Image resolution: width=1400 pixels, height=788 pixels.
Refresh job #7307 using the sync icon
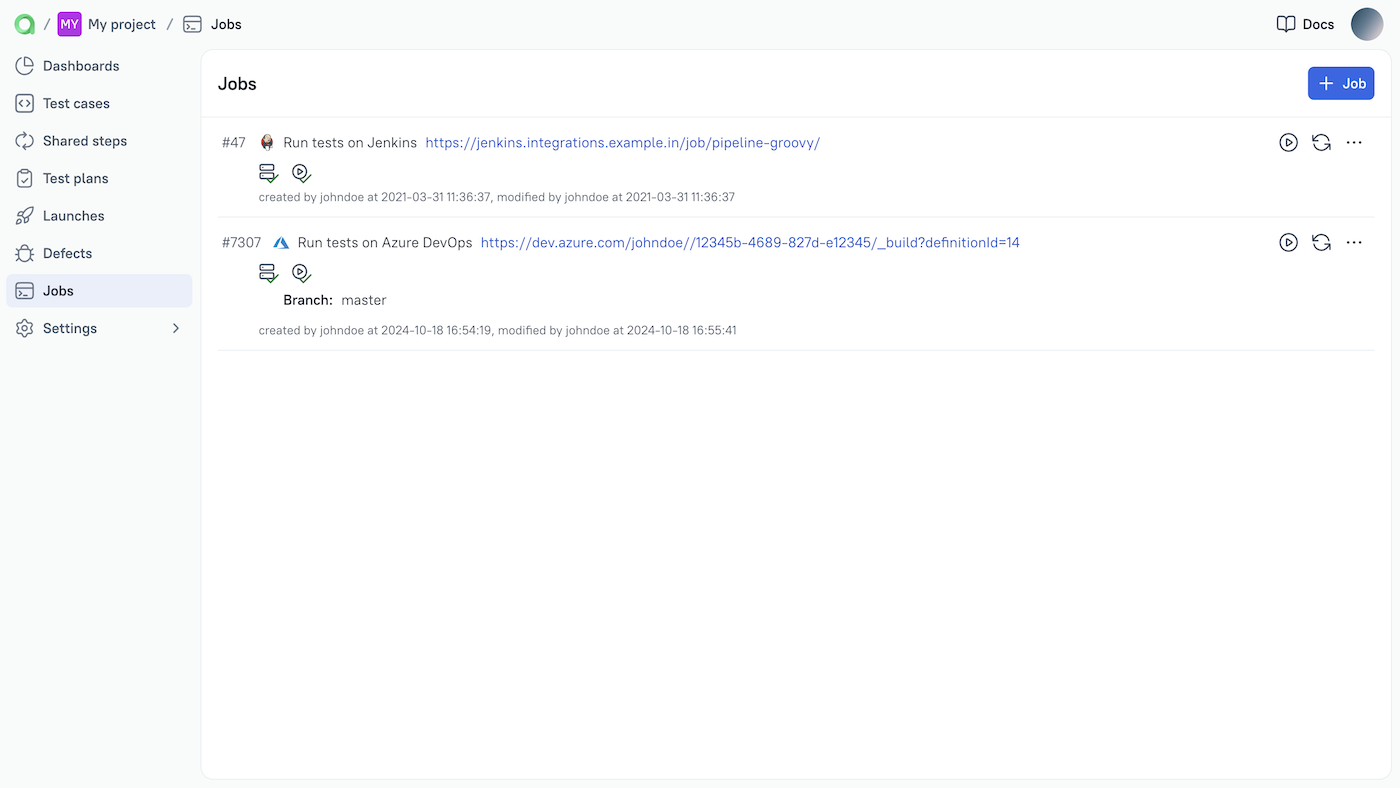click(1321, 242)
